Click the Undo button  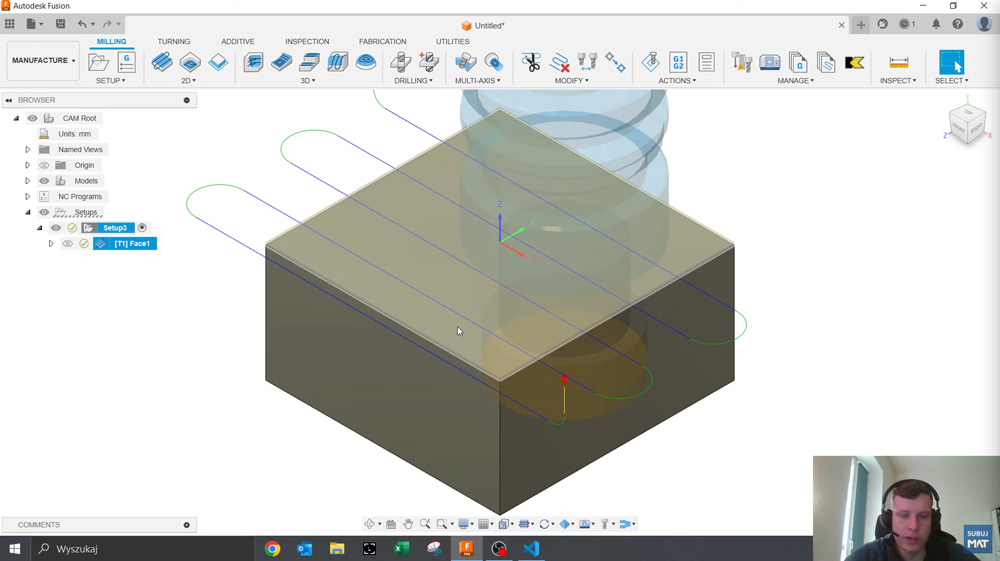click(x=82, y=24)
